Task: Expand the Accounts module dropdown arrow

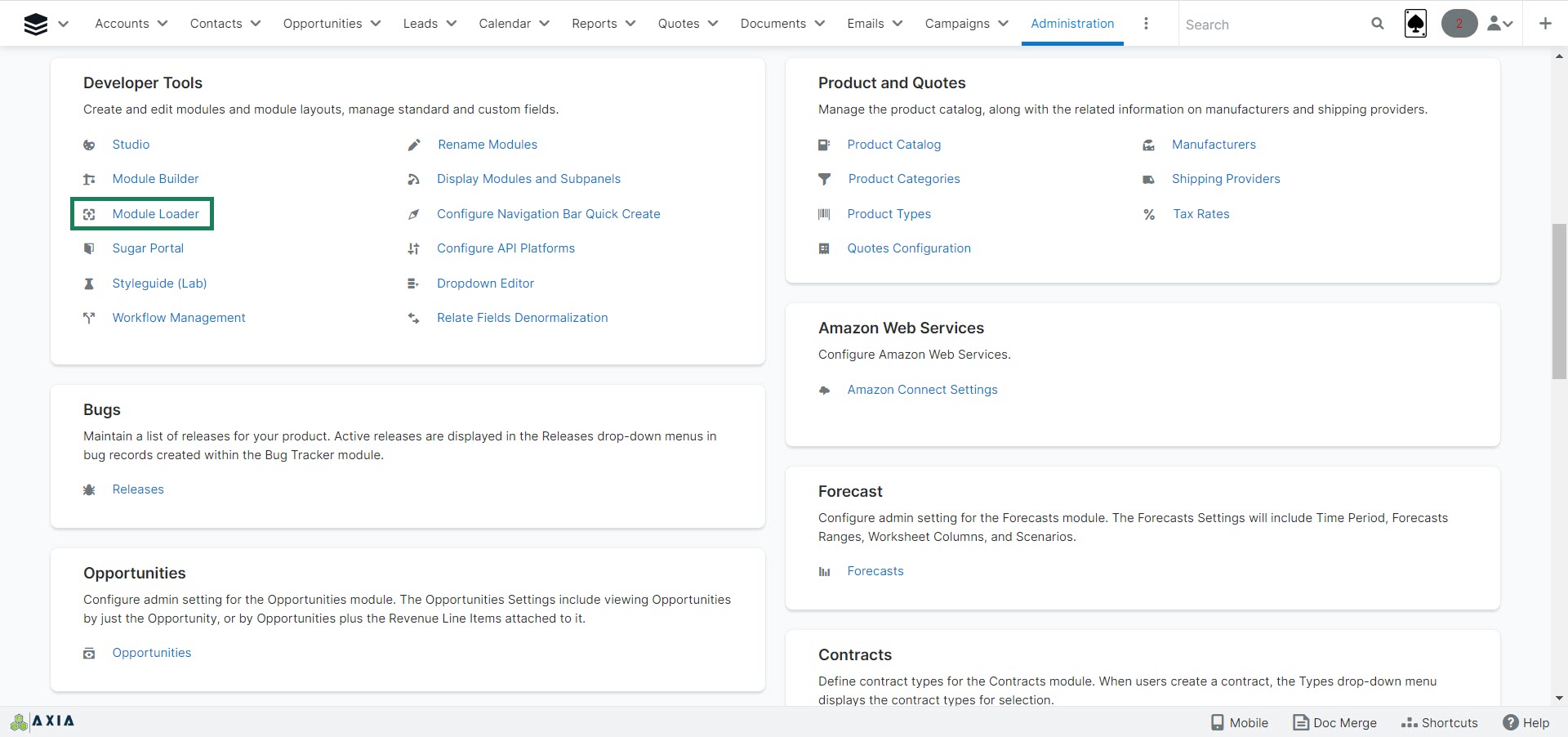Action: pyautogui.click(x=163, y=24)
